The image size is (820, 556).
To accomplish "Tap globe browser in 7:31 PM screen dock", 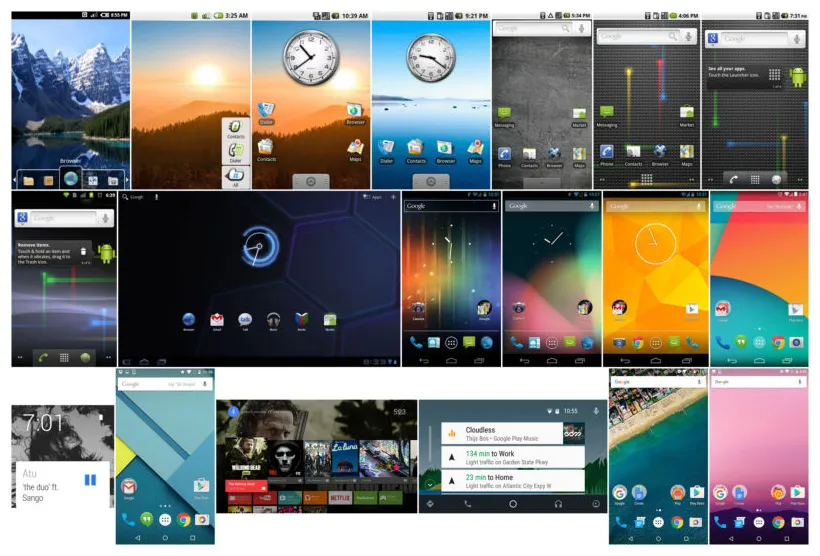I will click(777, 179).
